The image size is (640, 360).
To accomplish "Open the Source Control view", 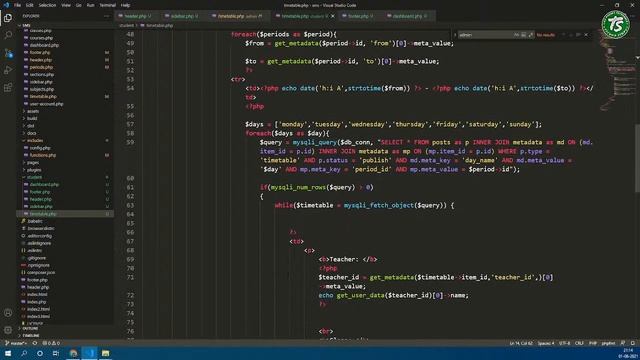I will point(8,53).
